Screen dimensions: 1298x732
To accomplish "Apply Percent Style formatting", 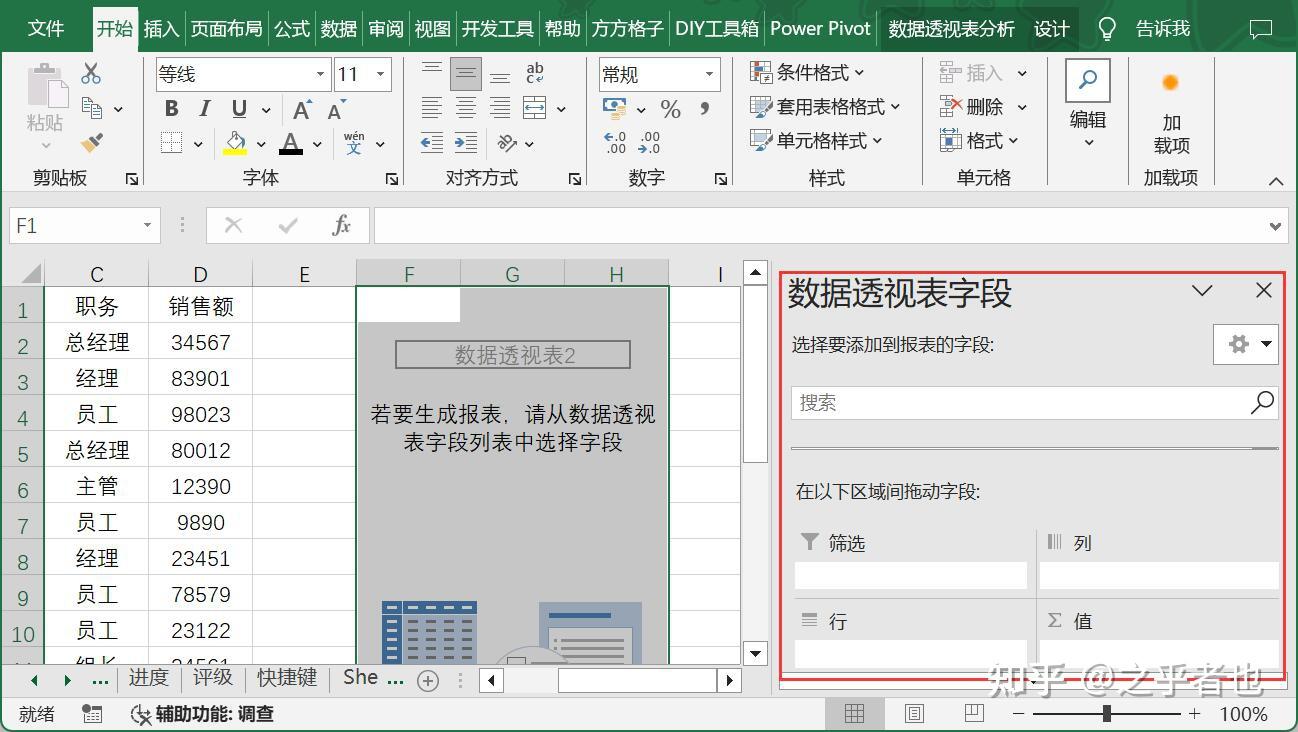I will [670, 109].
